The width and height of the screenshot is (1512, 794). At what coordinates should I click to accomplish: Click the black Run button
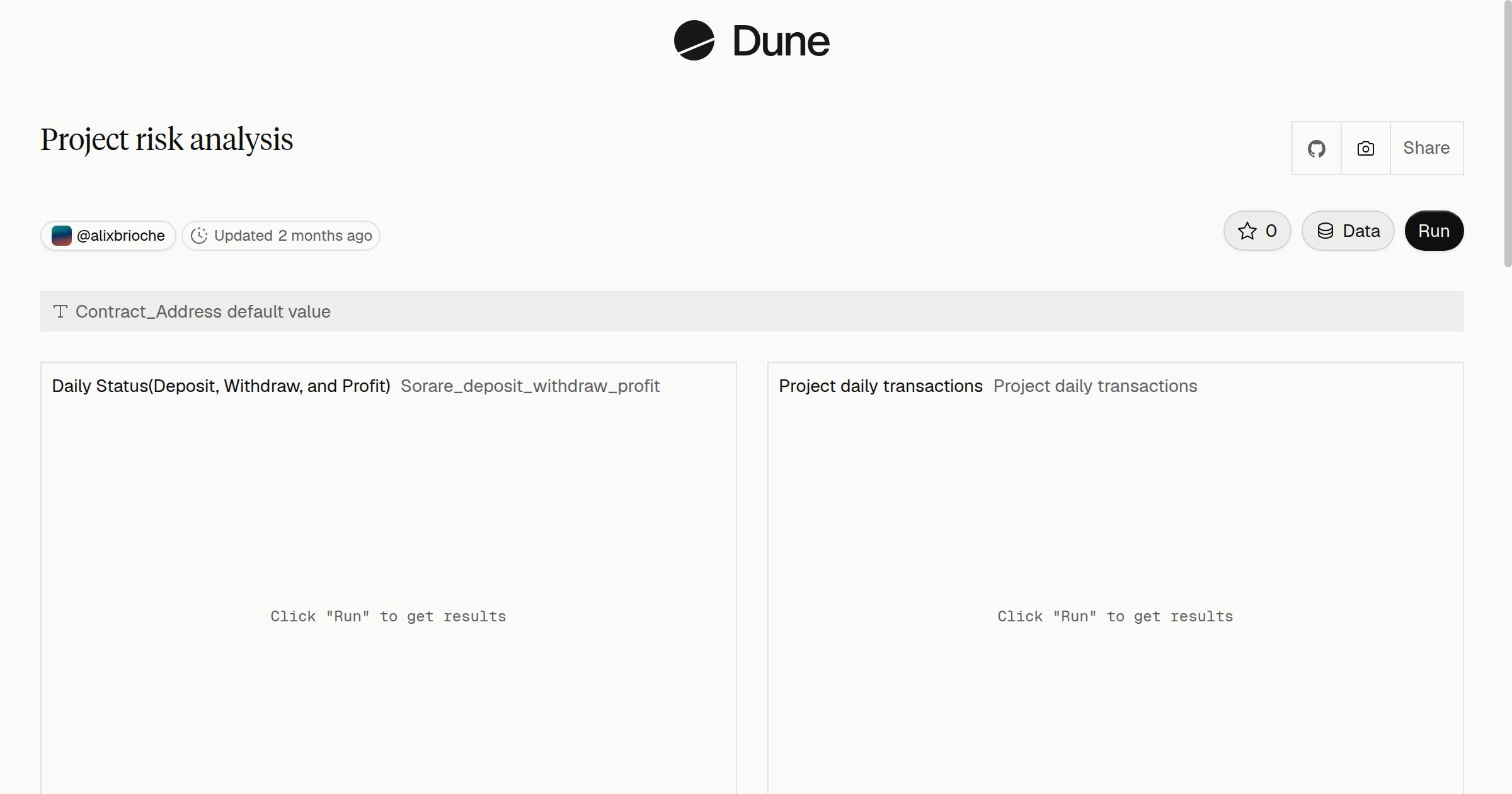pos(1434,231)
